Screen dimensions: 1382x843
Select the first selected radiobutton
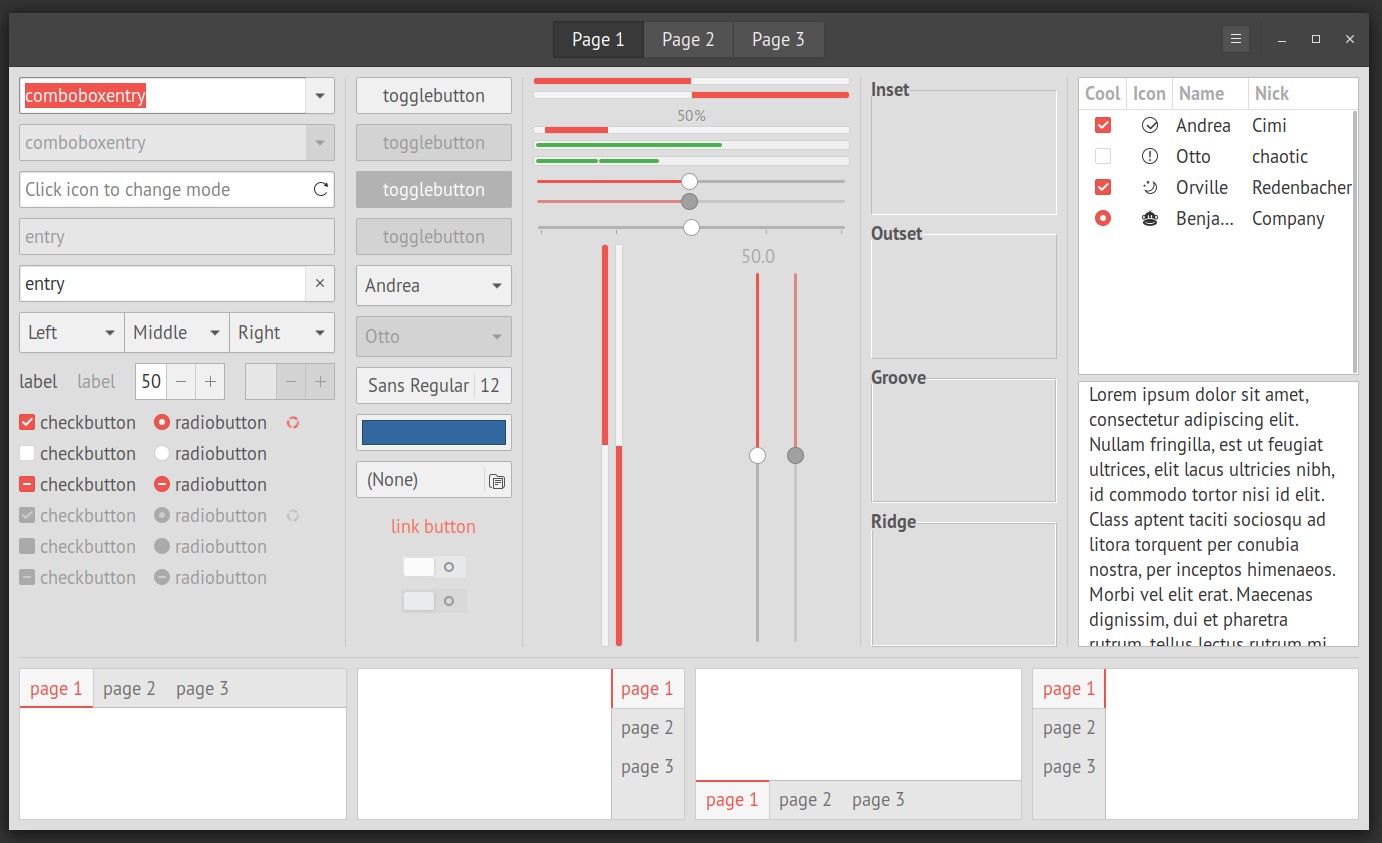162,422
